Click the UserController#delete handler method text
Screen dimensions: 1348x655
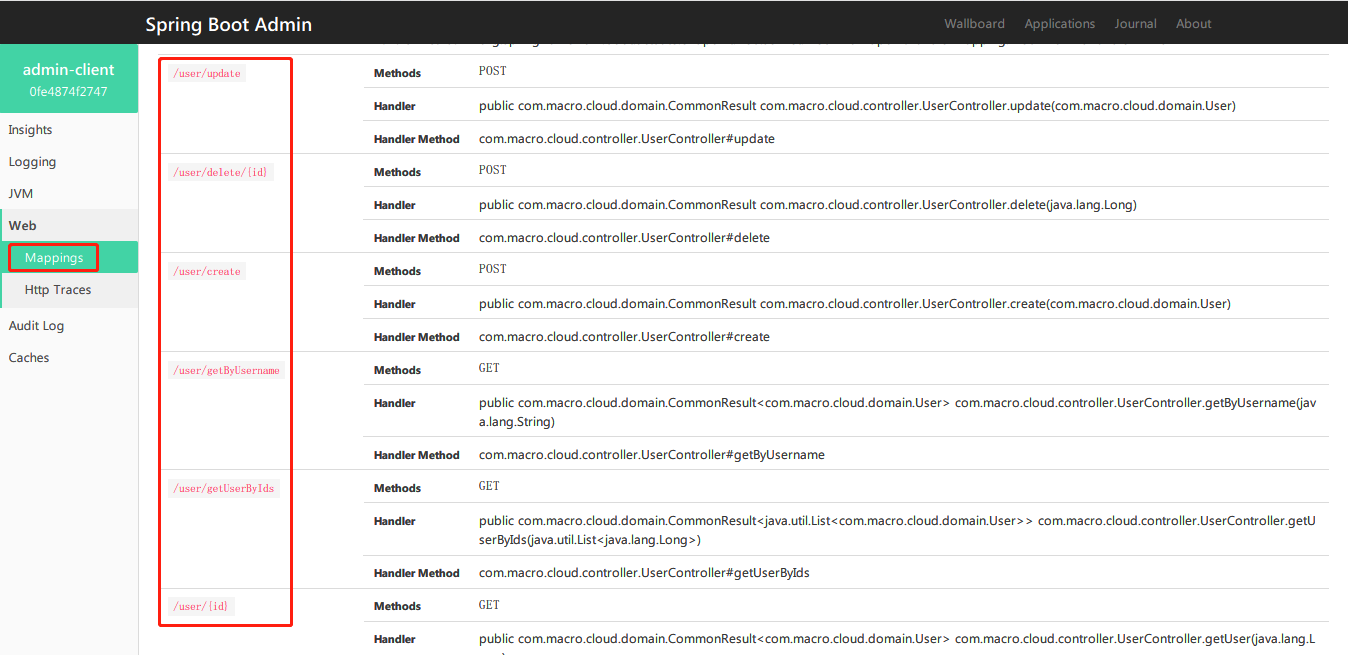pyautogui.click(x=624, y=238)
